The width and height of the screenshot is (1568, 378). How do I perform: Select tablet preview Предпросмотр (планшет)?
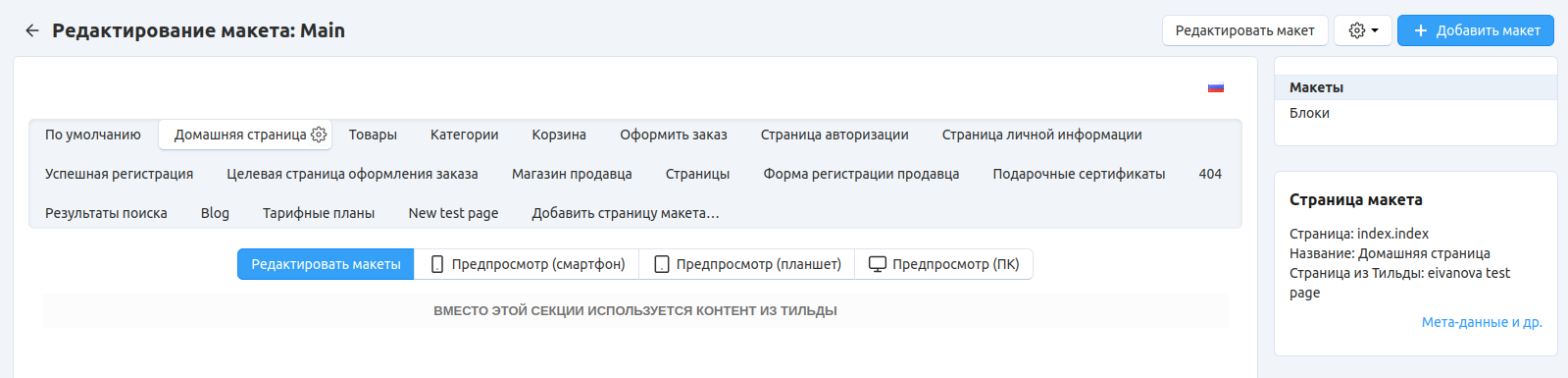click(747, 264)
